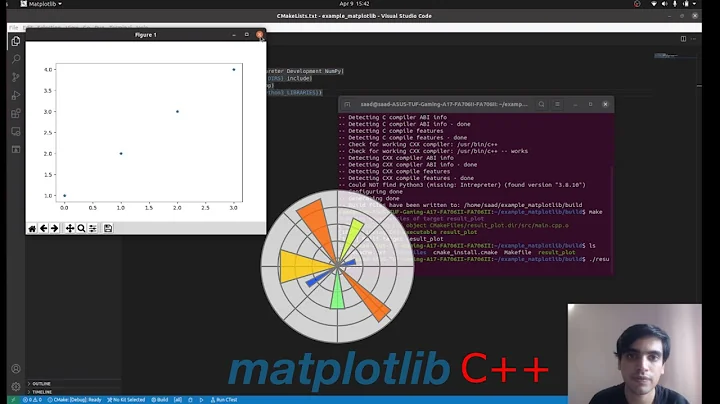This screenshot has width=720, height=404.
Task: Click the data point at y 4.0
Action: point(234,70)
